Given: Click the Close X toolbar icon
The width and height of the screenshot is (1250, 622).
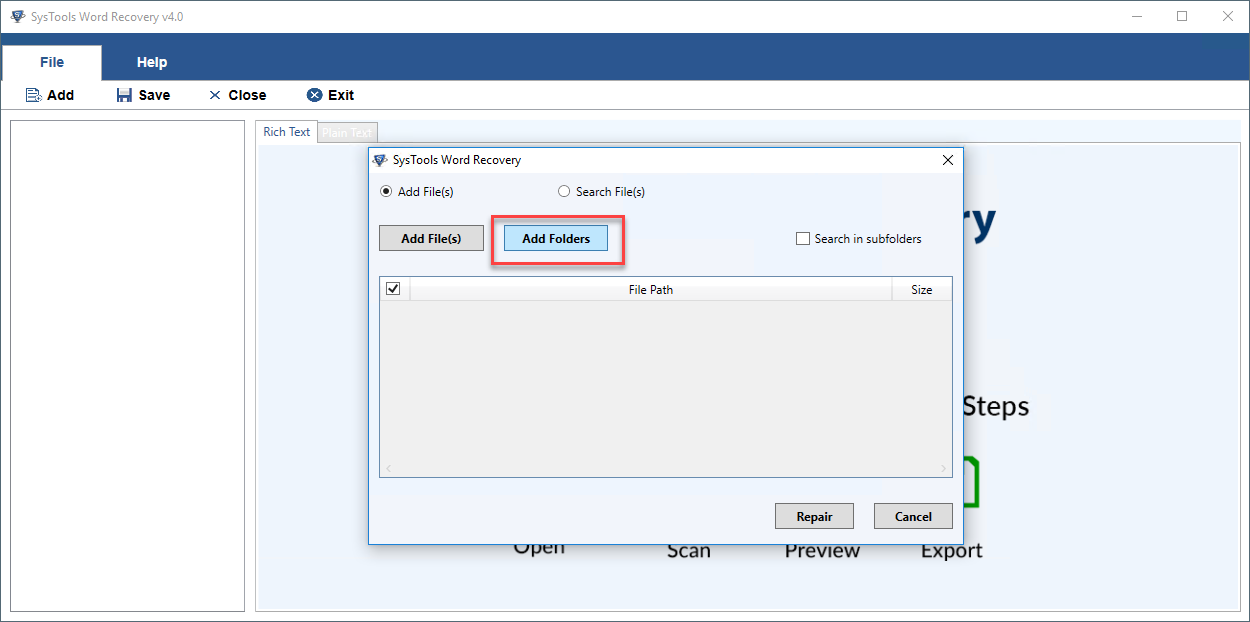Looking at the screenshot, I should [x=215, y=95].
